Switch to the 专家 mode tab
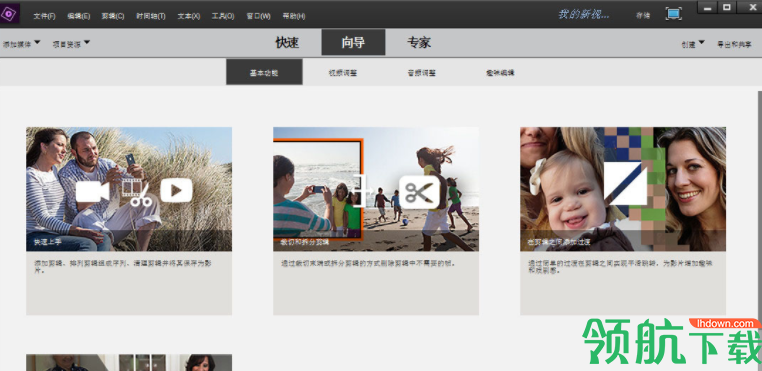 coord(419,43)
